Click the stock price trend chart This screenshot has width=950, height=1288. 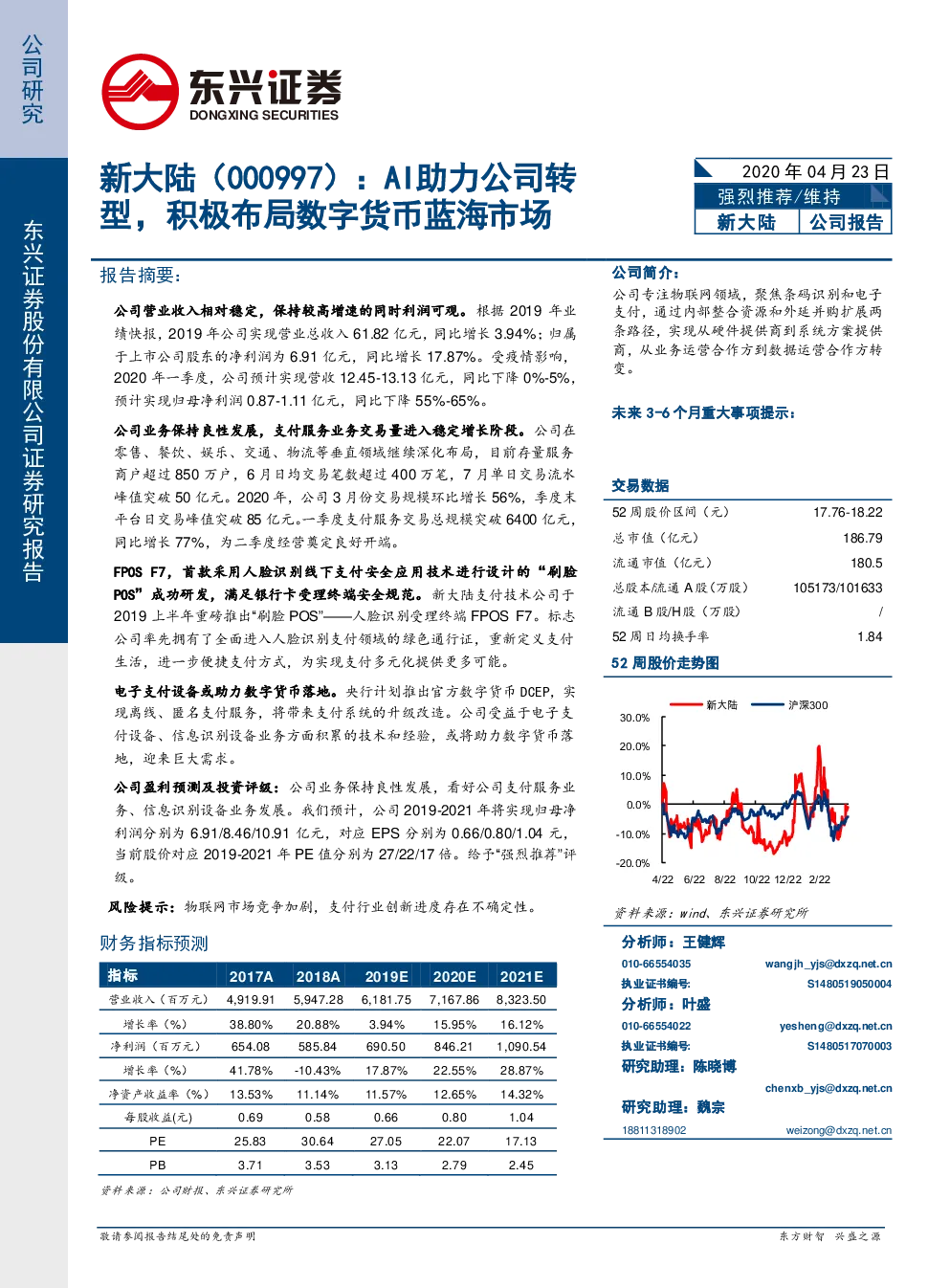(x=732, y=792)
